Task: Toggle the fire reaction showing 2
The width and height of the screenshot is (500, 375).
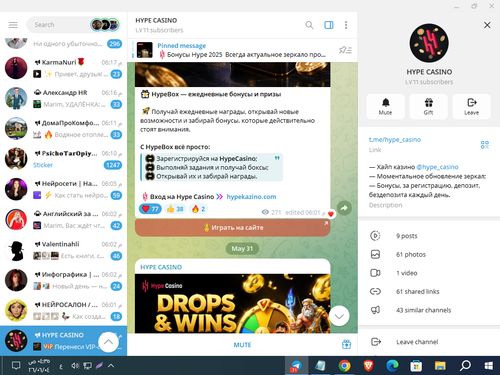Action: 198,209
